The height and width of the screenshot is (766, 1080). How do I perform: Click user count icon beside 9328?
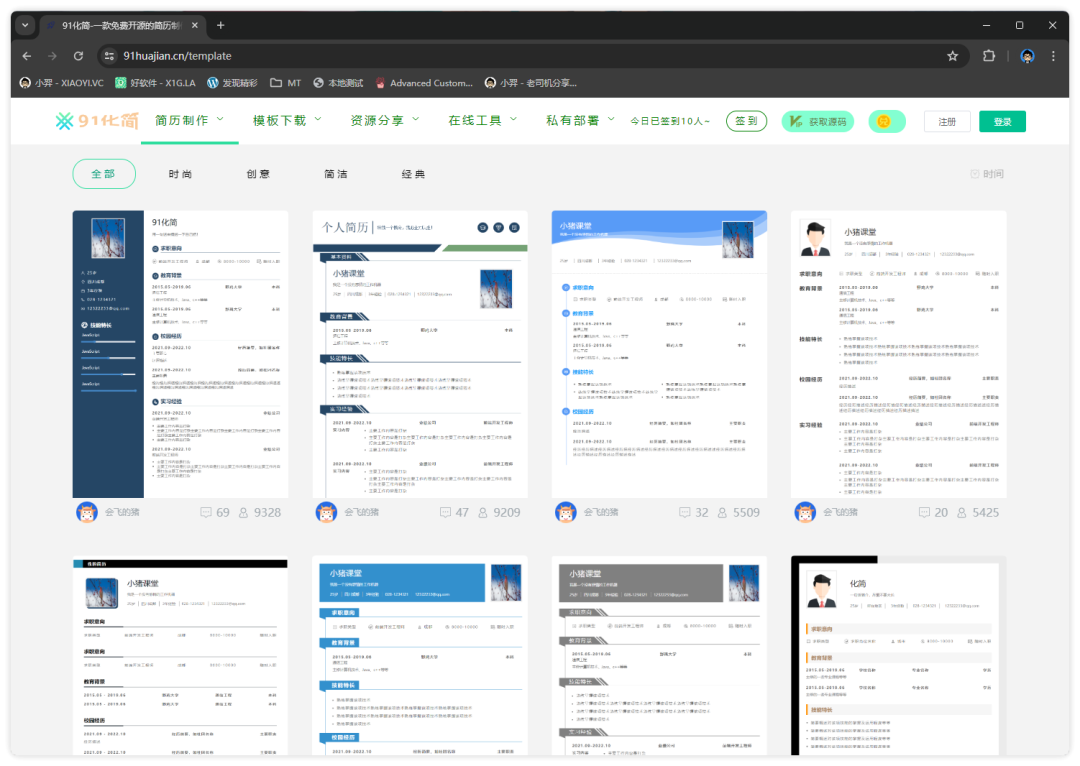243,513
